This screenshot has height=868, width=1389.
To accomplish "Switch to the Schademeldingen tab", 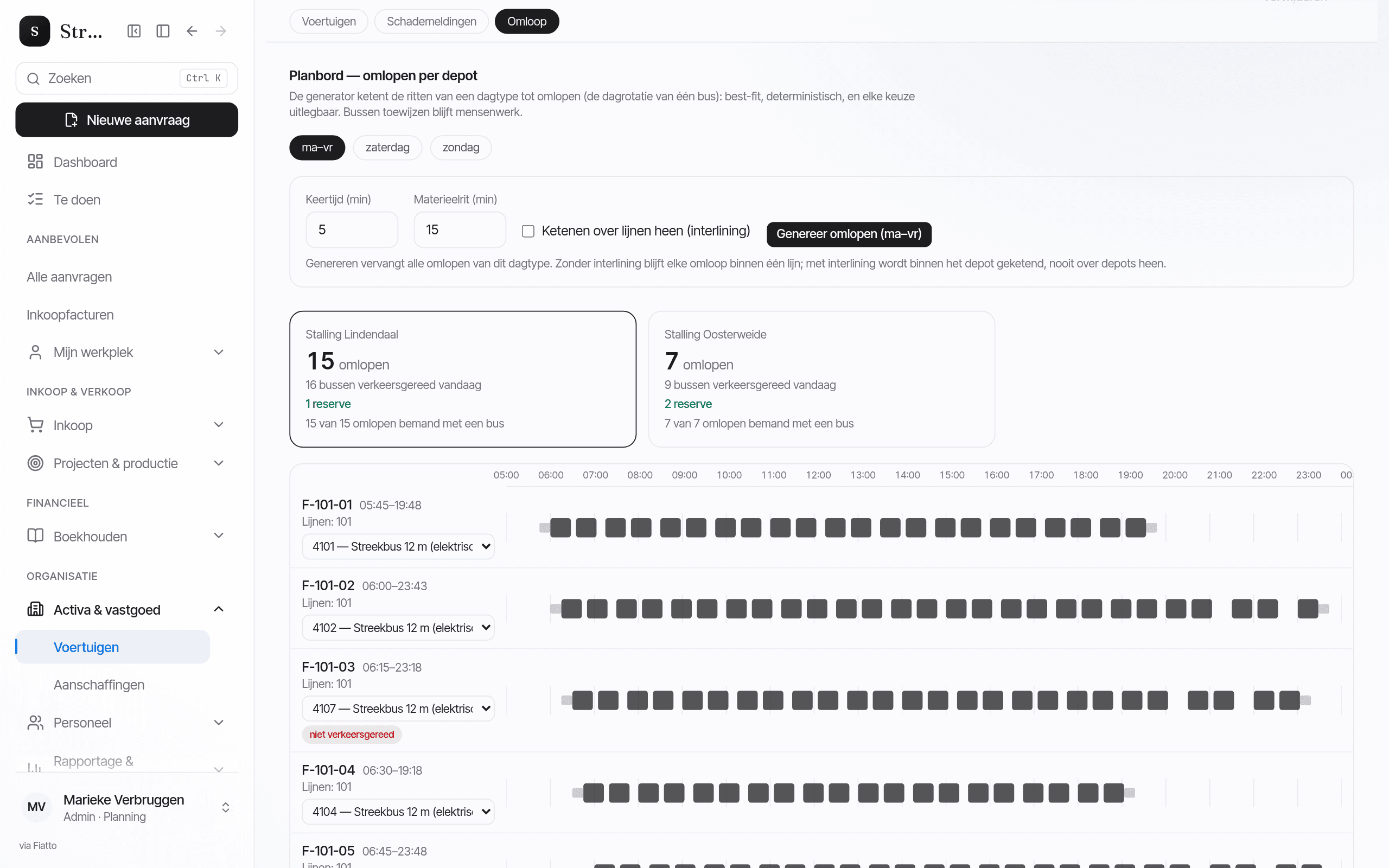I will pos(432,21).
